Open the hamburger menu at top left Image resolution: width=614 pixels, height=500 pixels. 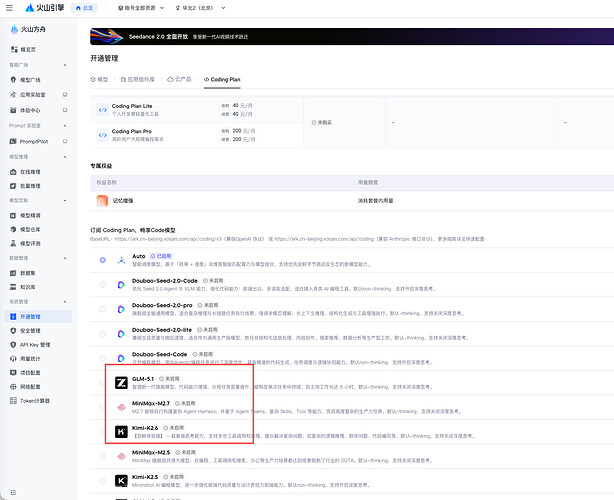click(x=9, y=7)
